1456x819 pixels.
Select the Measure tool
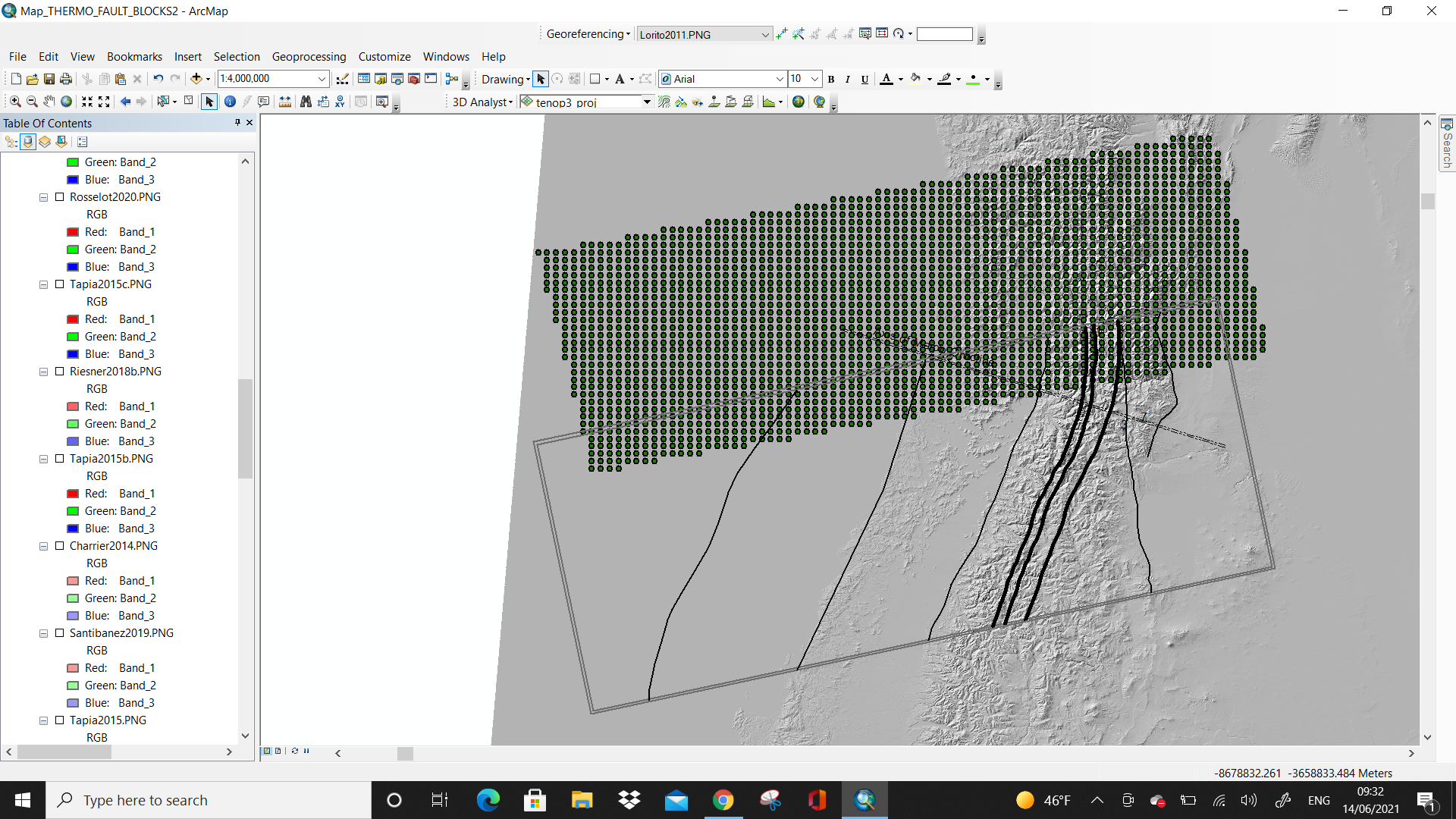coord(285,101)
